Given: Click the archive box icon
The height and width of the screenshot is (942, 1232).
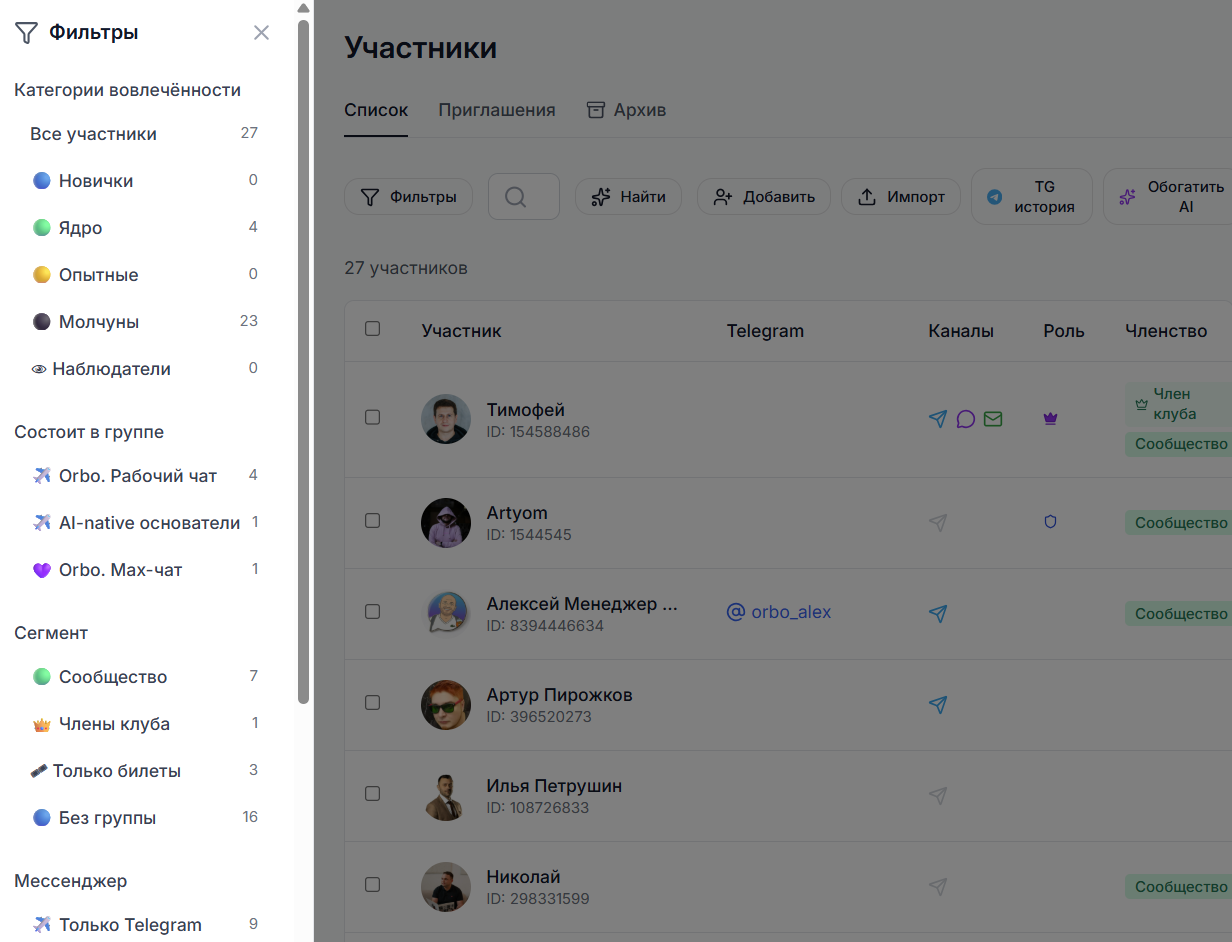Looking at the screenshot, I should click(x=596, y=110).
